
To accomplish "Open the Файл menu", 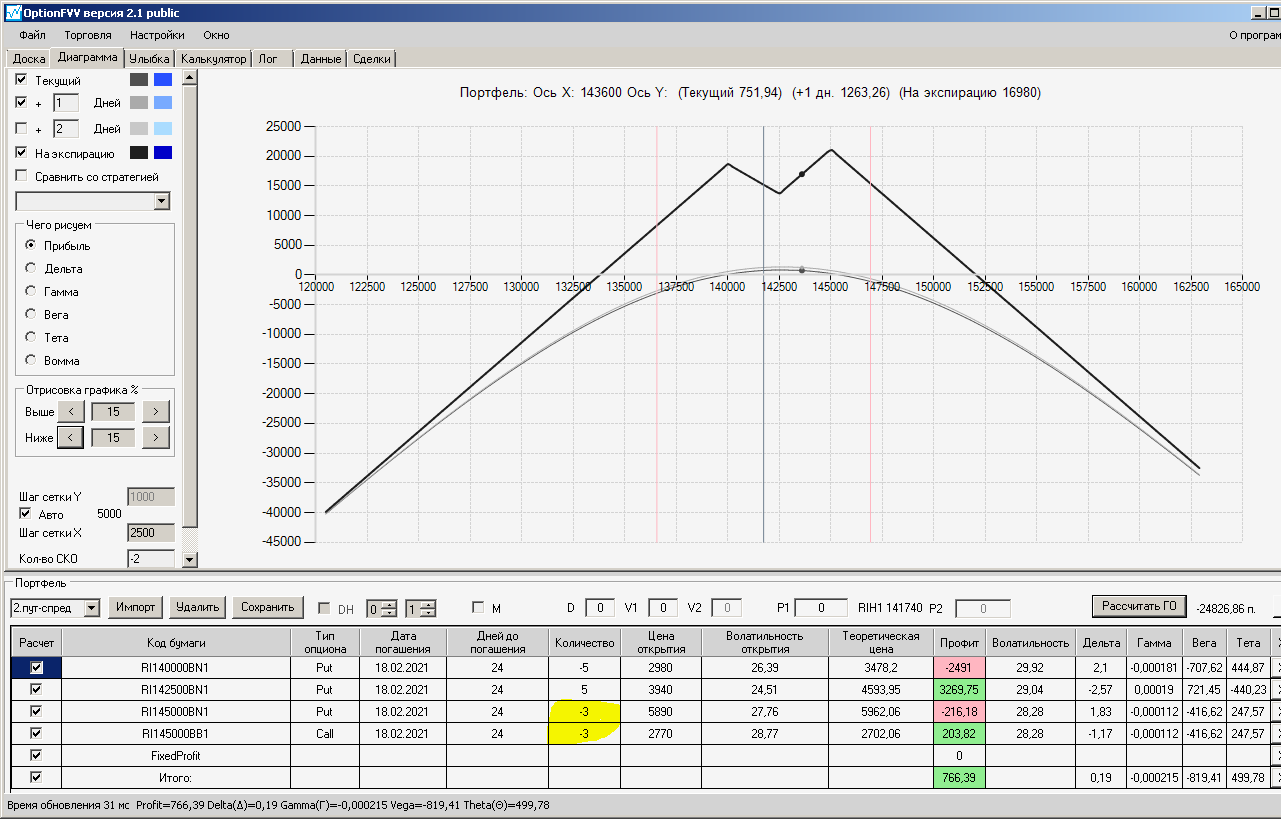I will (x=32, y=35).
